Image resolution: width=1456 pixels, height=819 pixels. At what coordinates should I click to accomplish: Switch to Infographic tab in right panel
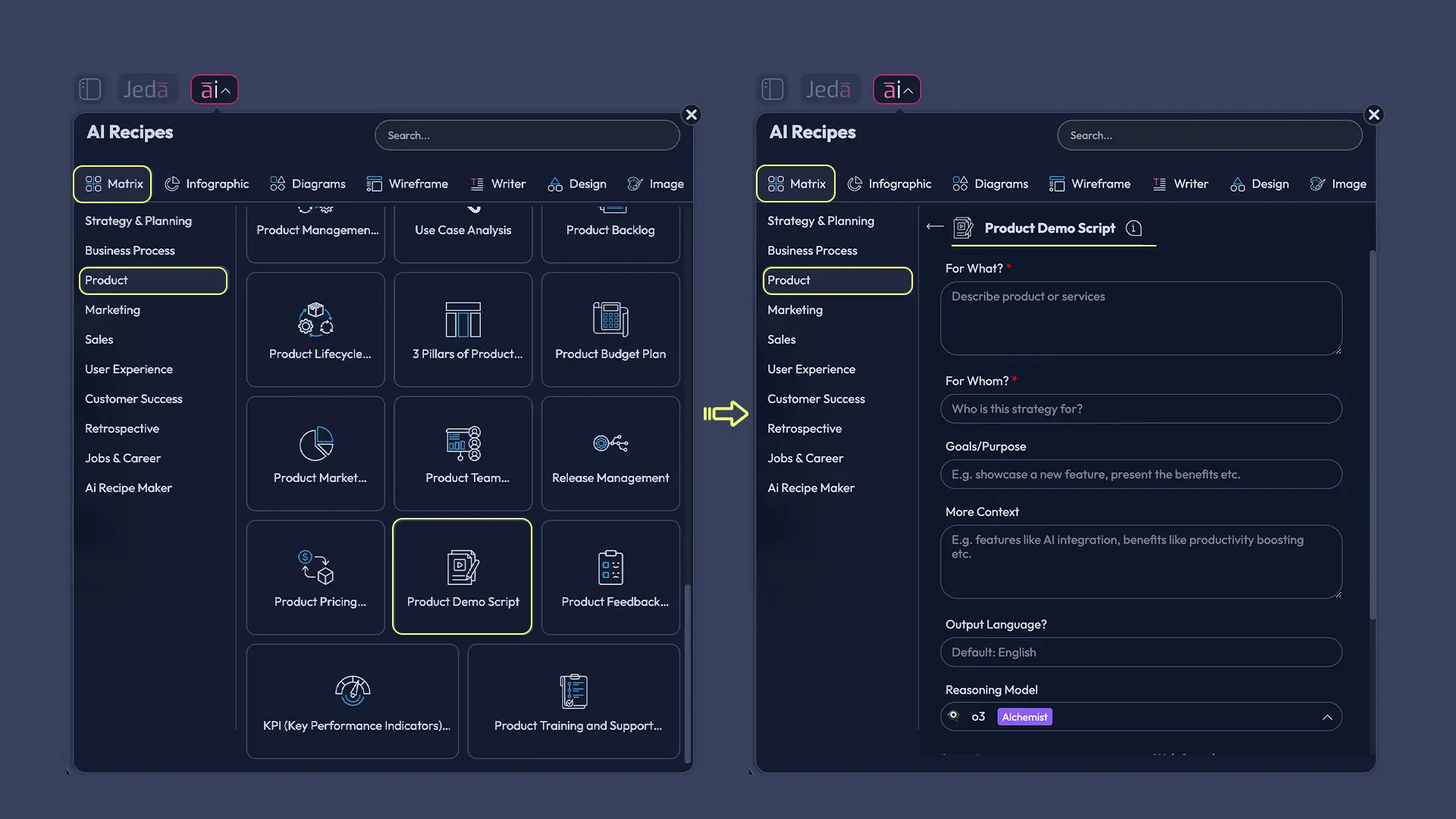(890, 184)
